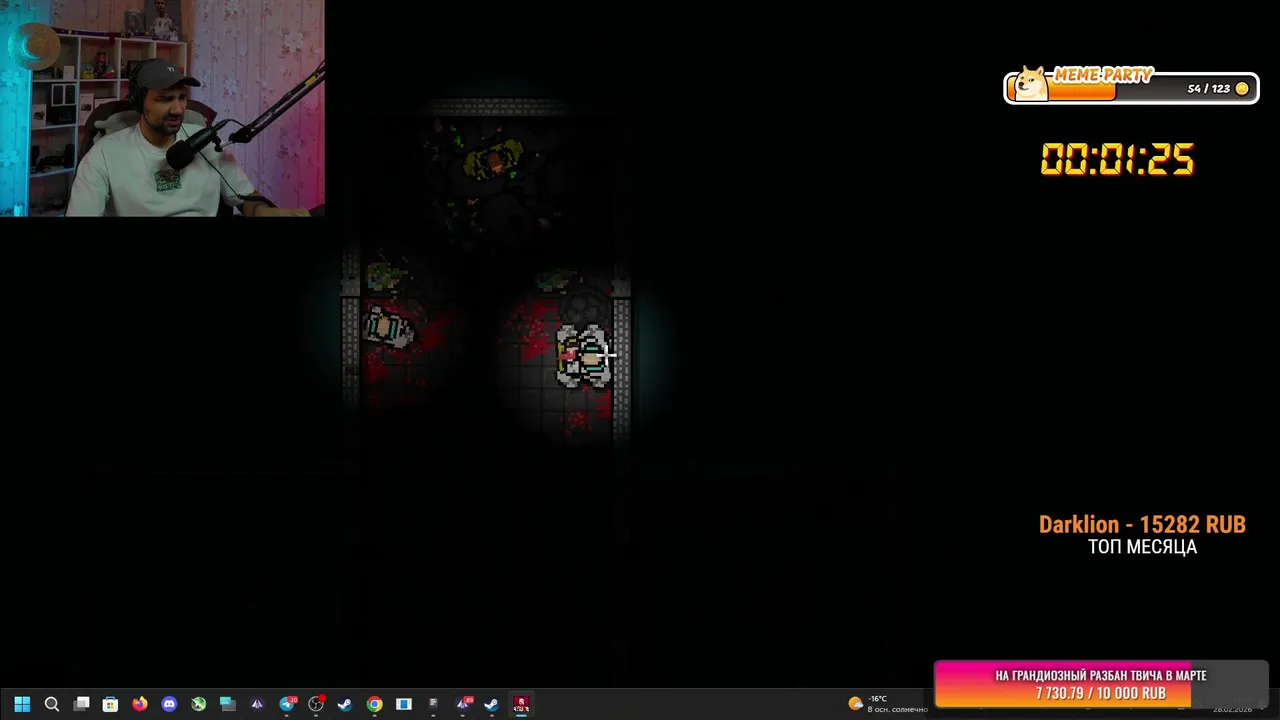This screenshot has width=1280, height=720.
Task: Click the player character in the game
Action: (584, 356)
